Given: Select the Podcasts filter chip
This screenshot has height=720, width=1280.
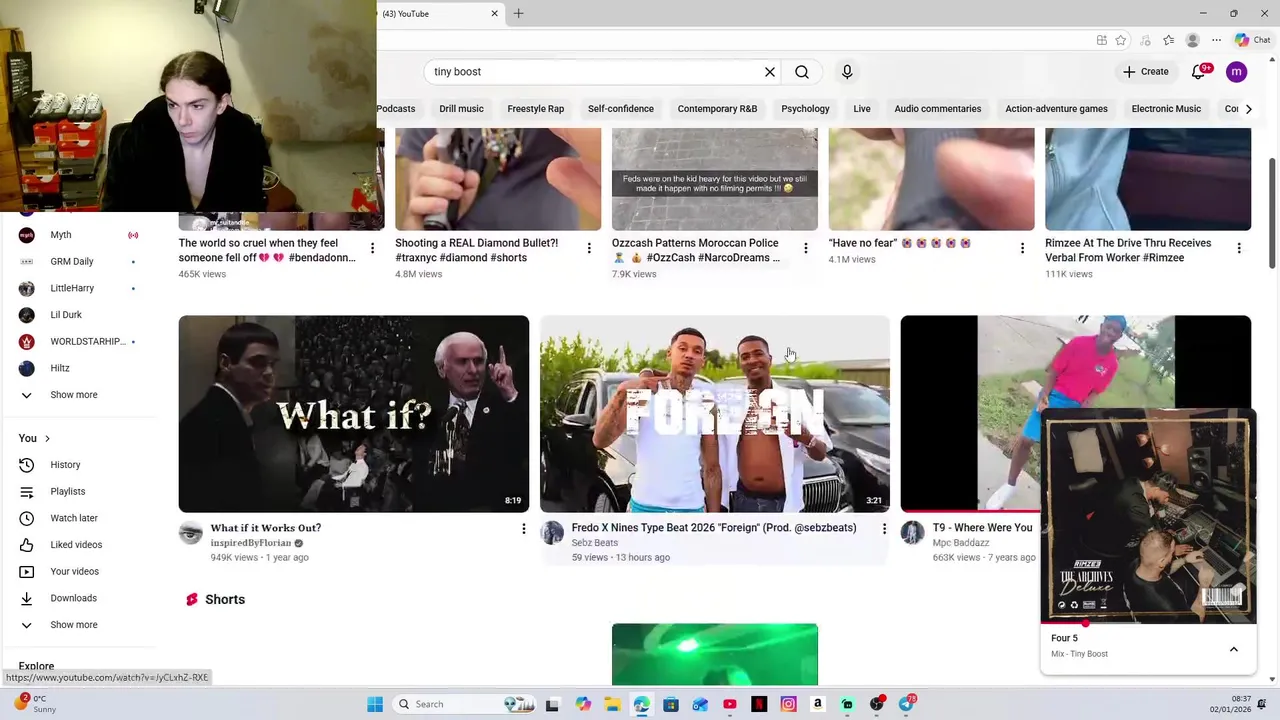Looking at the screenshot, I should pyautogui.click(x=396, y=109).
